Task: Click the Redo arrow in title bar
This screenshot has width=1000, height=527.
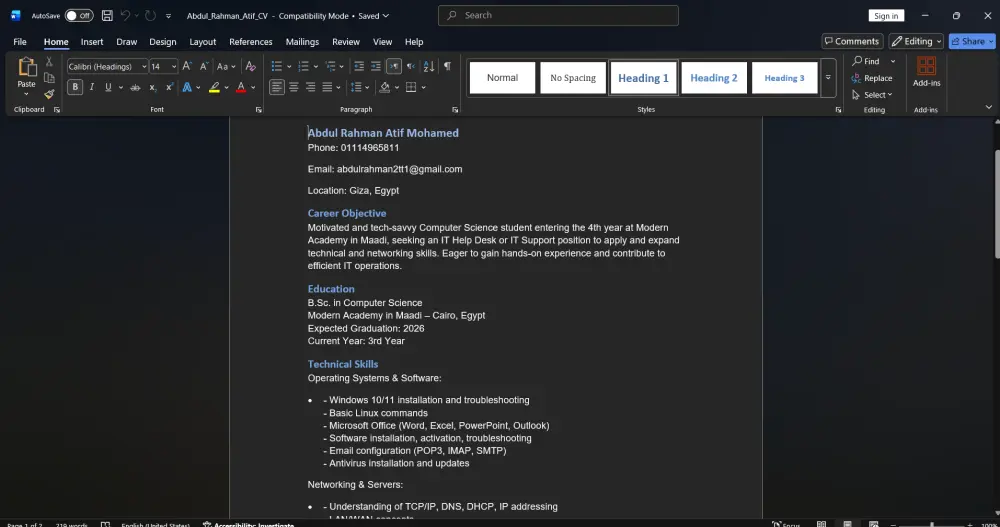Action: click(x=151, y=15)
